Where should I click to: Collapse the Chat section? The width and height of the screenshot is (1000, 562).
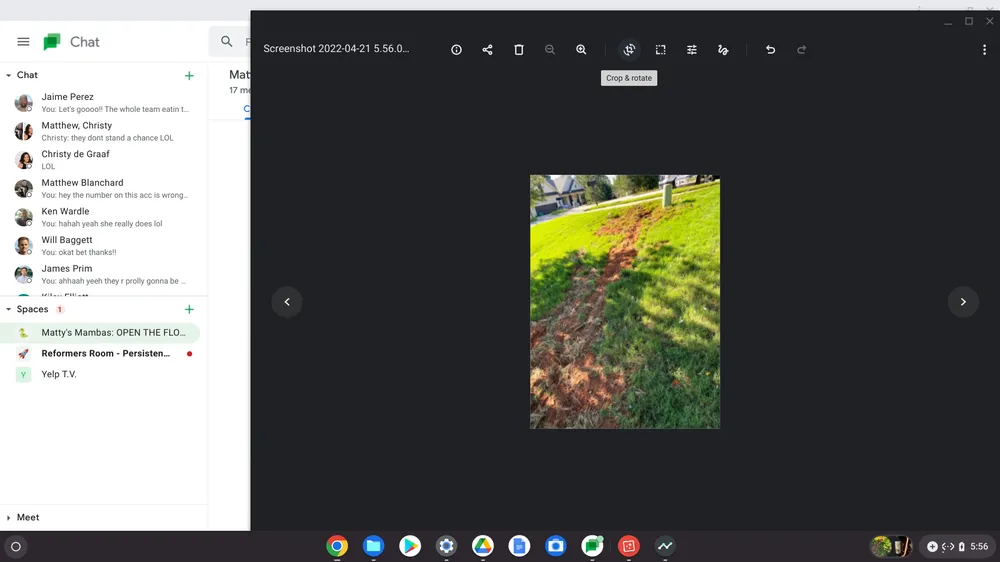[9, 75]
